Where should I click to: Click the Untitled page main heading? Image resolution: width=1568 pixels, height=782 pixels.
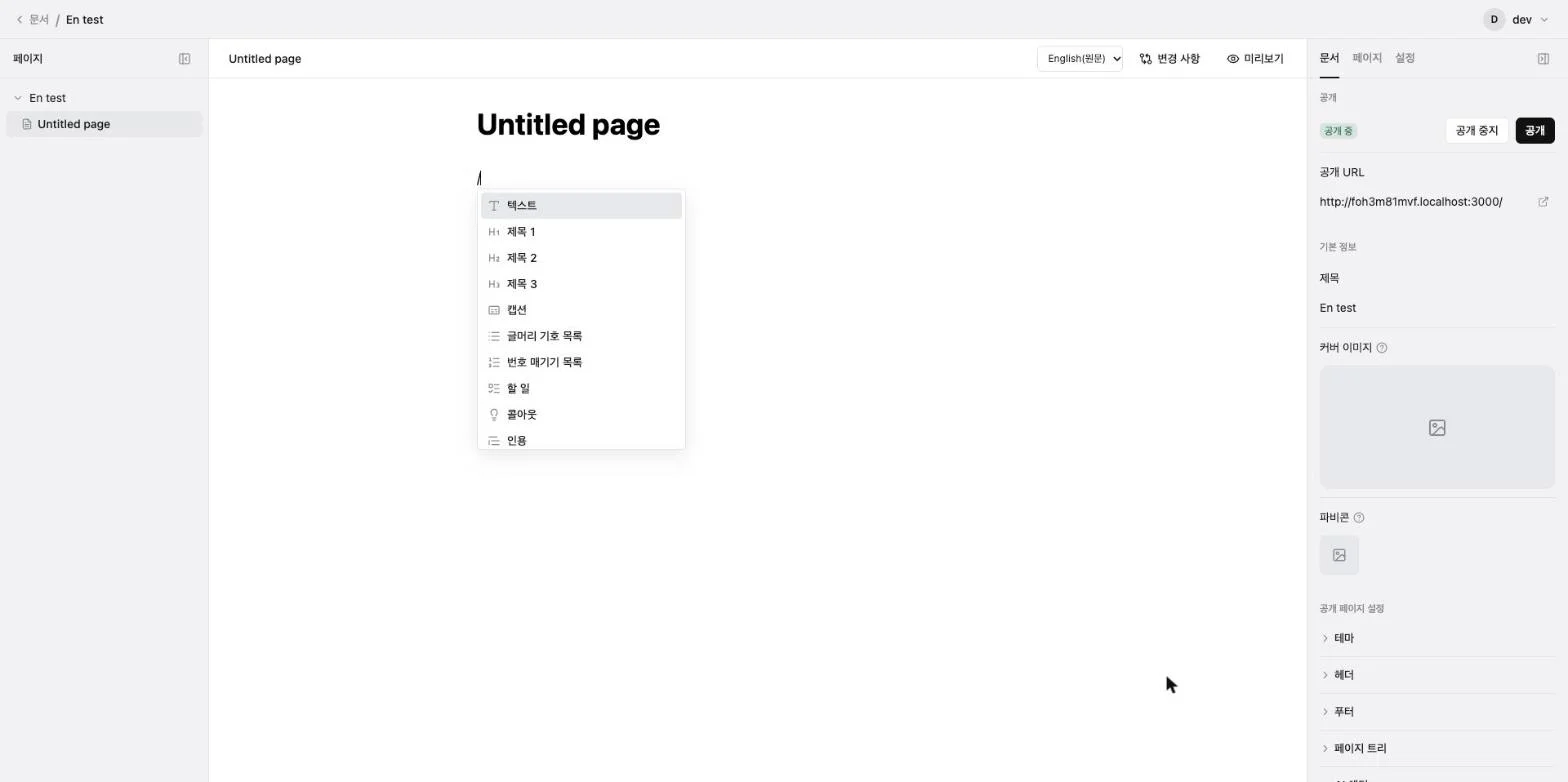coord(568,125)
